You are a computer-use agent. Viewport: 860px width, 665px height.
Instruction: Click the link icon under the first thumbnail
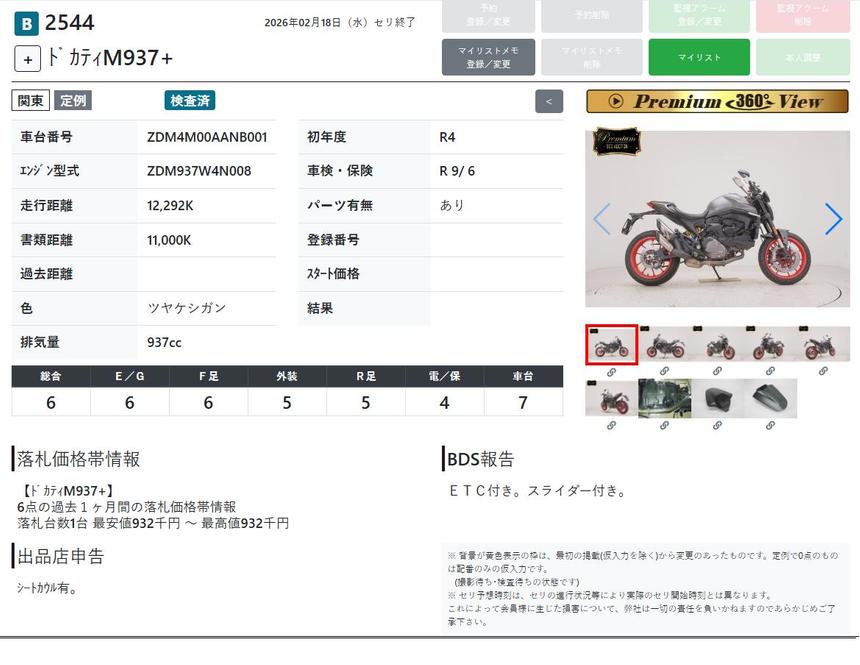[611, 371]
